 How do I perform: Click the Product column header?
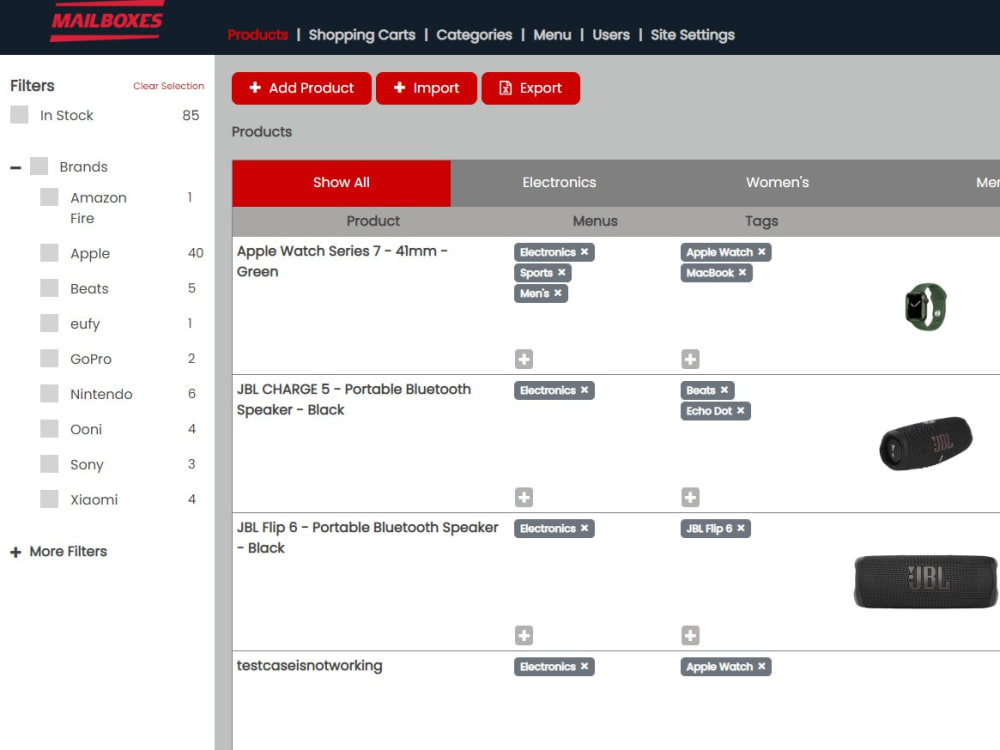pyautogui.click(x=373, y=221)
